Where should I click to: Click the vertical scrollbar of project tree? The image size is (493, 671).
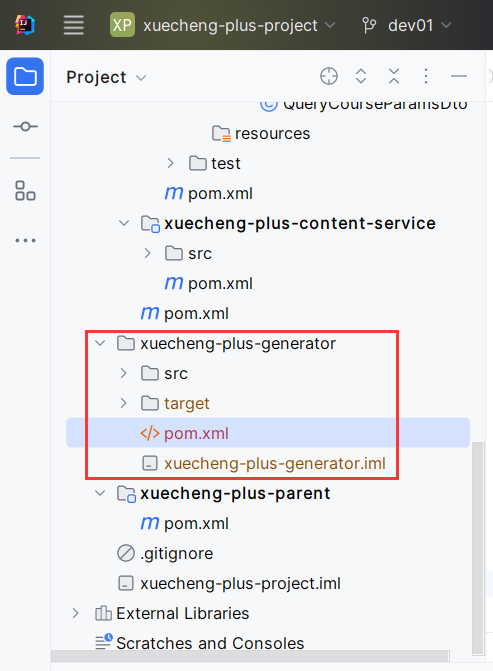click(x=478, y=549)
